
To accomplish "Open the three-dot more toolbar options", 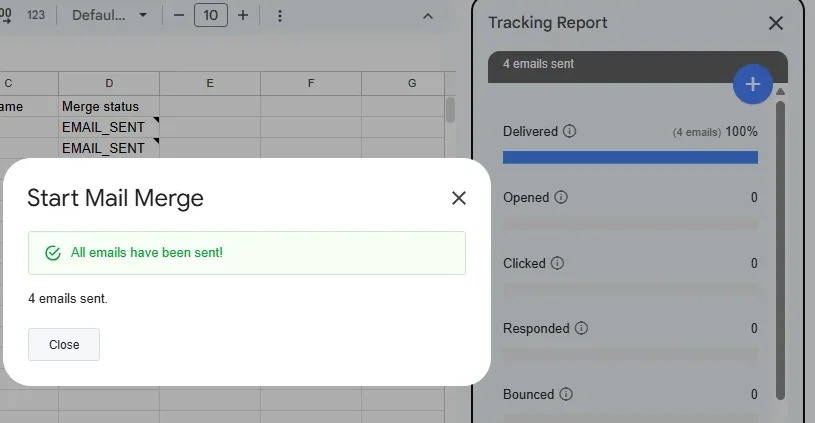I will coord(280,16).
